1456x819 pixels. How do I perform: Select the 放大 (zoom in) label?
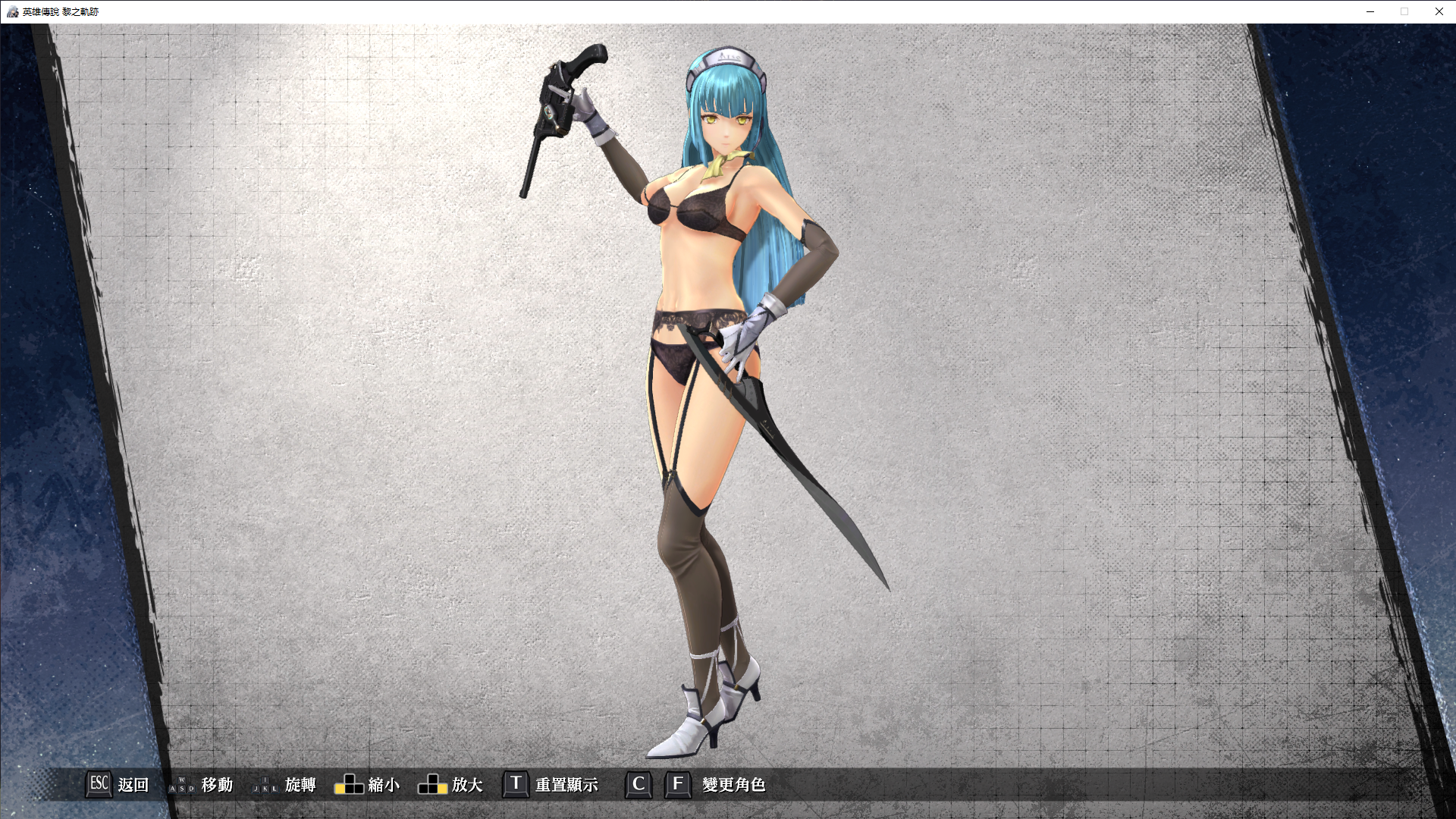(x=467, y=785)
